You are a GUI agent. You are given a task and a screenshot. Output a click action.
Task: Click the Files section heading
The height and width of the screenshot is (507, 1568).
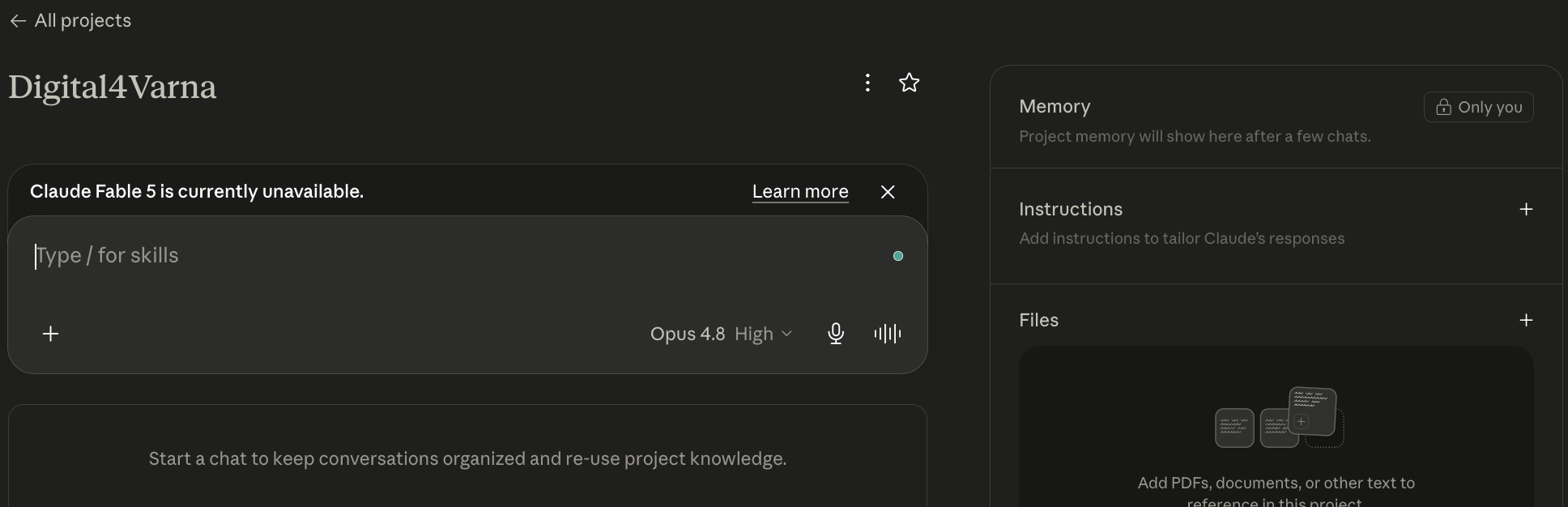click(1038, 320)
